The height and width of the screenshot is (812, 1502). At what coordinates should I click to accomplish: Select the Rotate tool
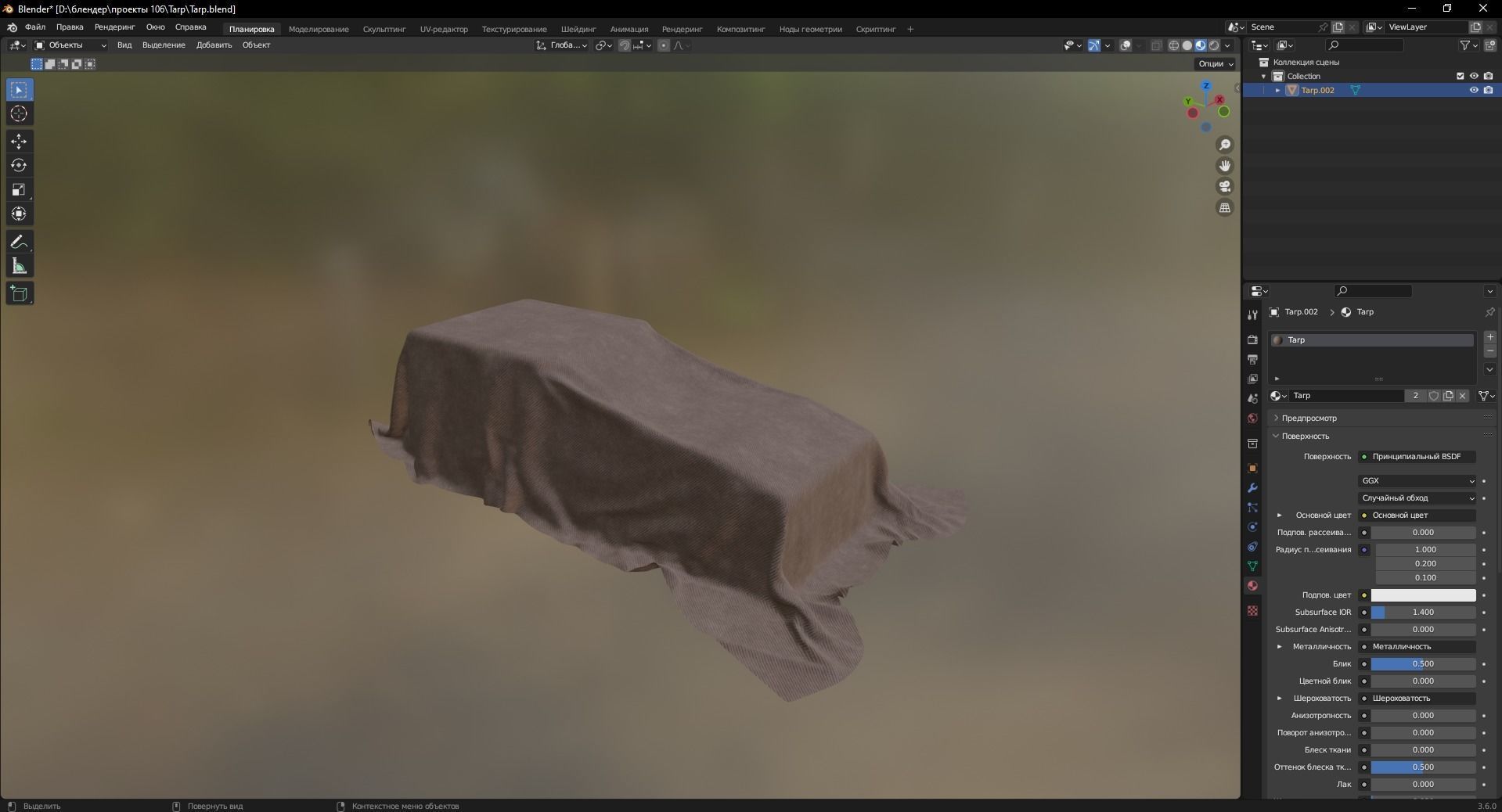[x=19, y=165]
